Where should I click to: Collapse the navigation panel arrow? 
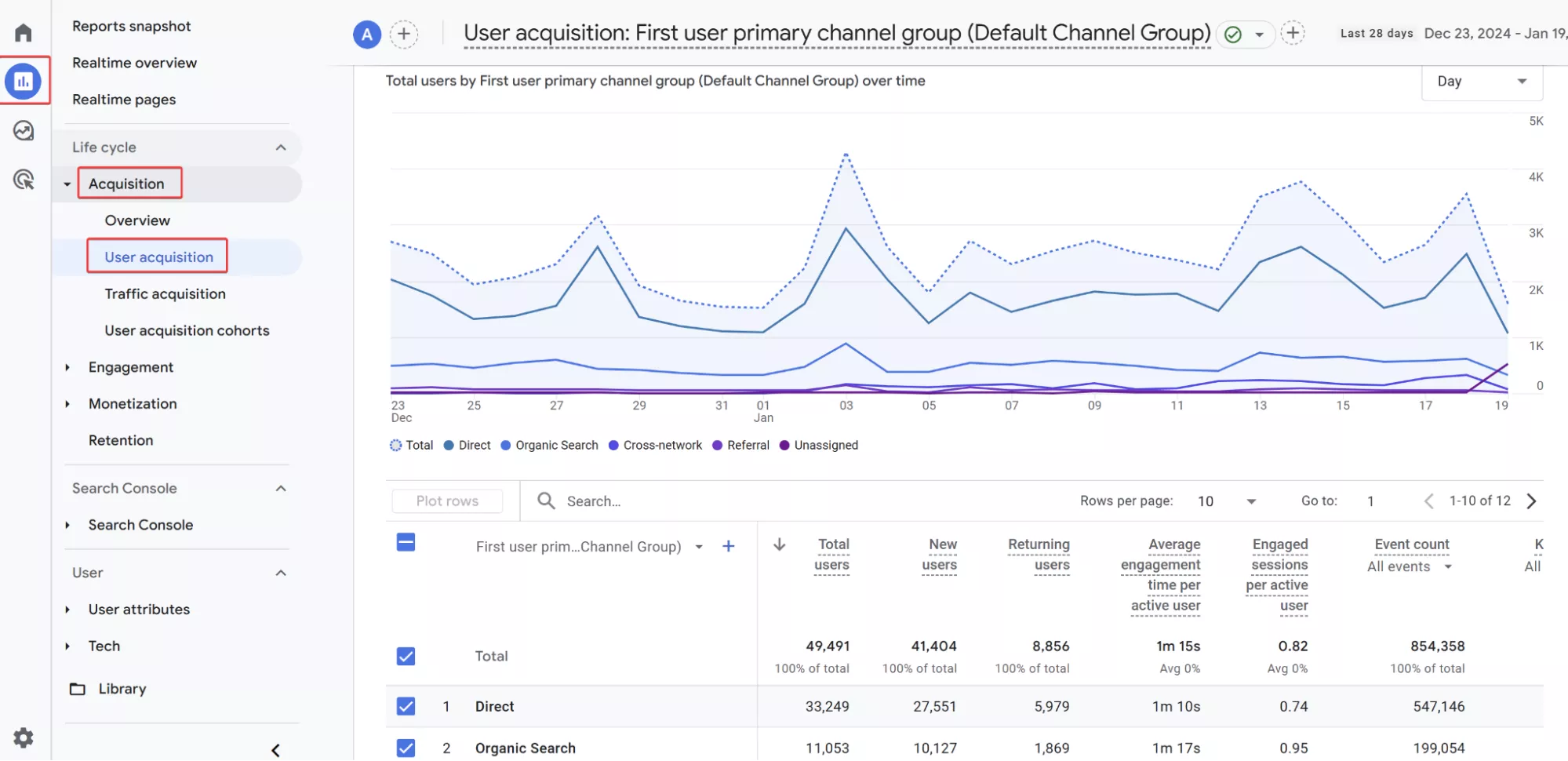[275, 750]
